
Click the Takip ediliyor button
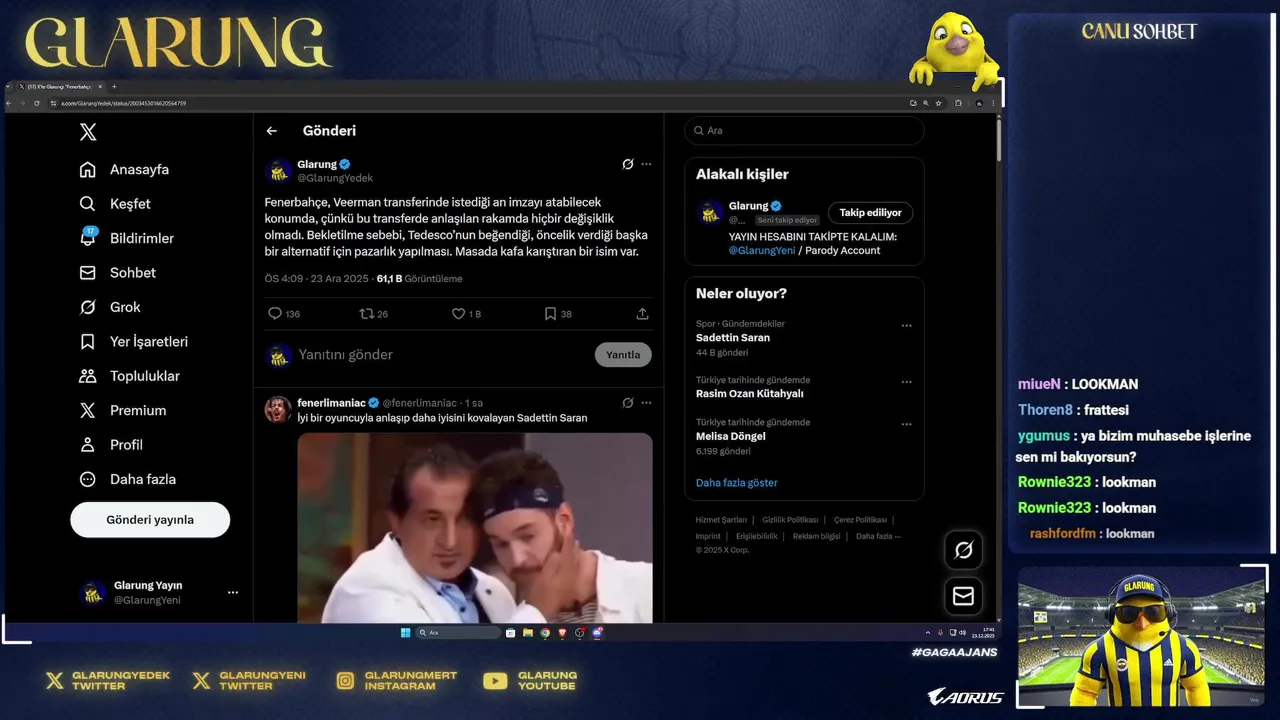tap(870, 213)
